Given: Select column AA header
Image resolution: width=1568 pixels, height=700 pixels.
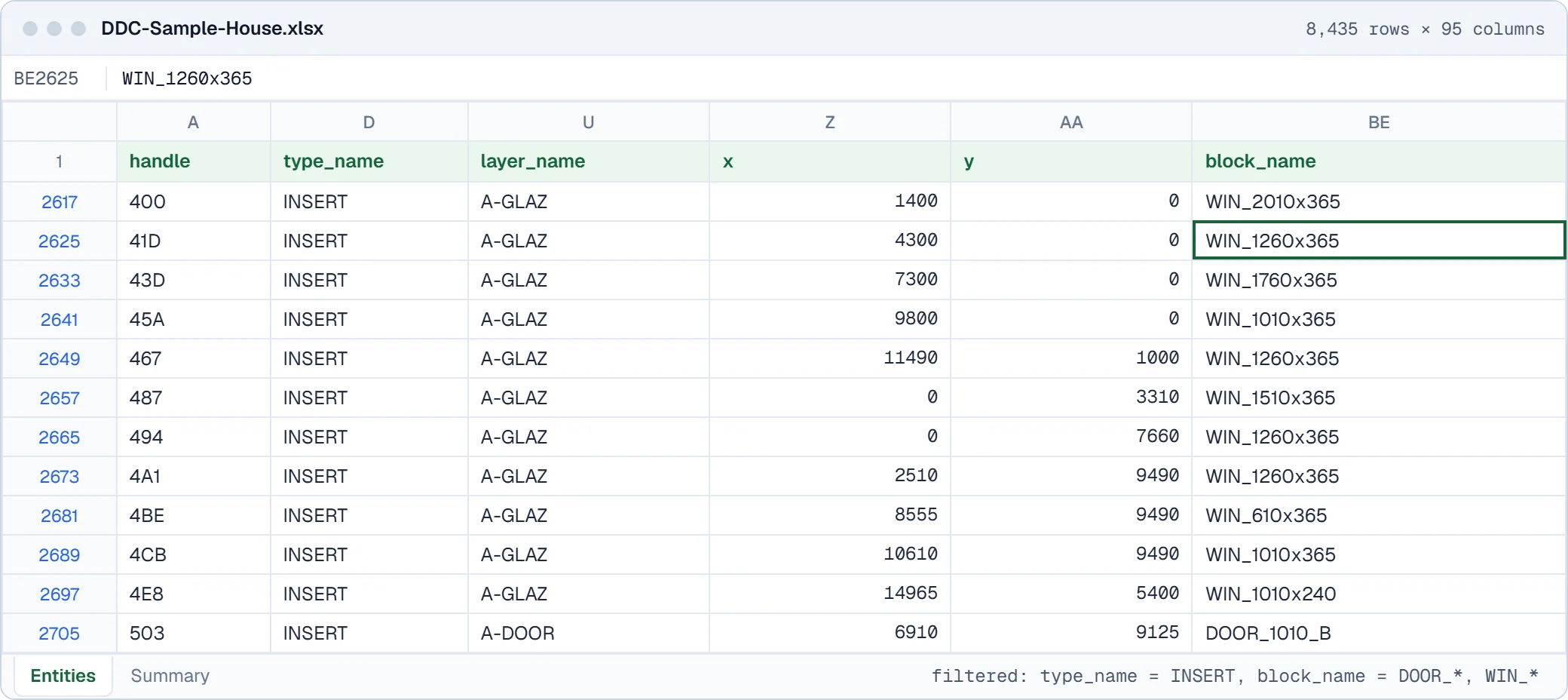Looking at the screenshot, I should coord(1071,122).
